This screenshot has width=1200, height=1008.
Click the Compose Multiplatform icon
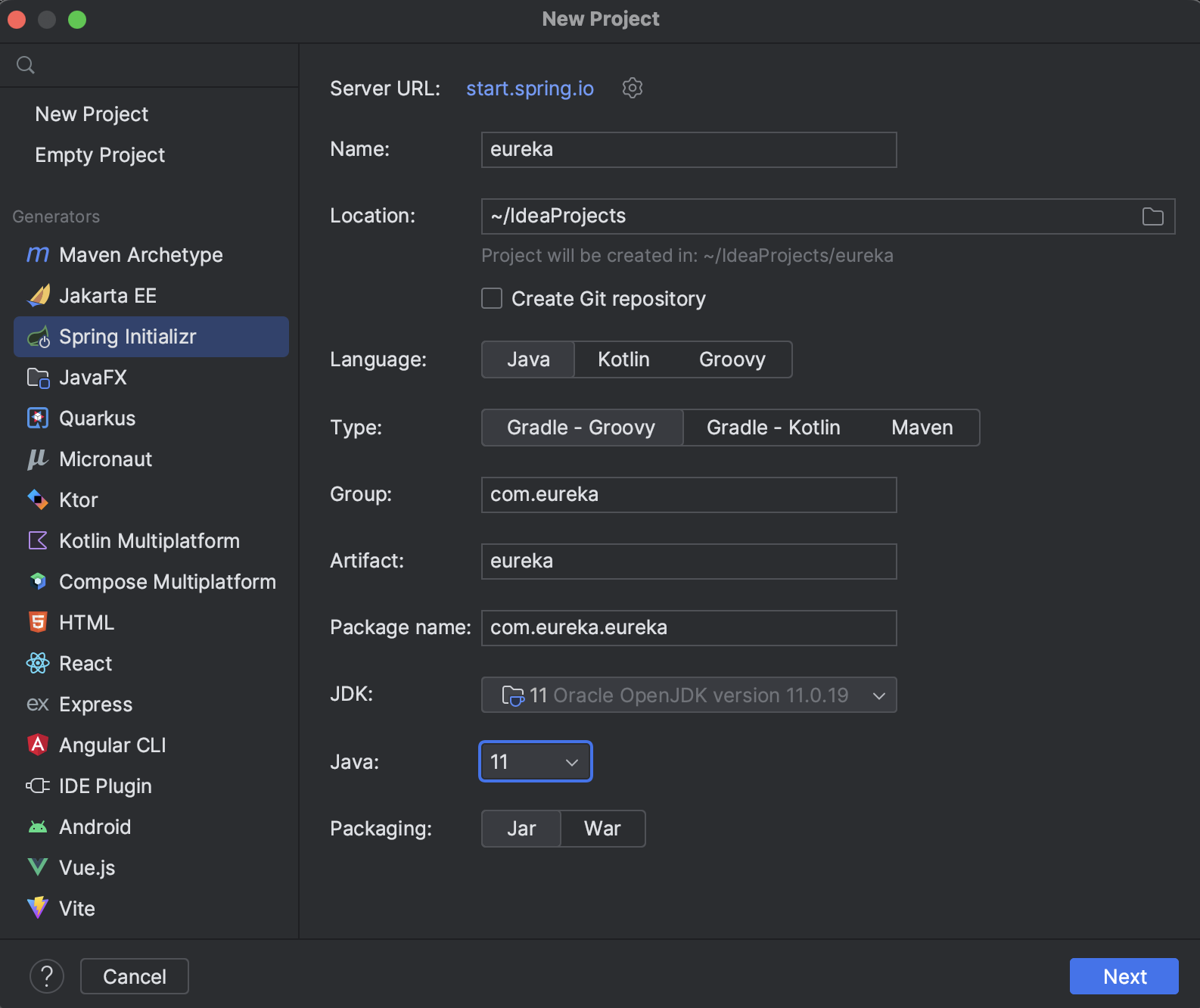[x=38, y=582]
